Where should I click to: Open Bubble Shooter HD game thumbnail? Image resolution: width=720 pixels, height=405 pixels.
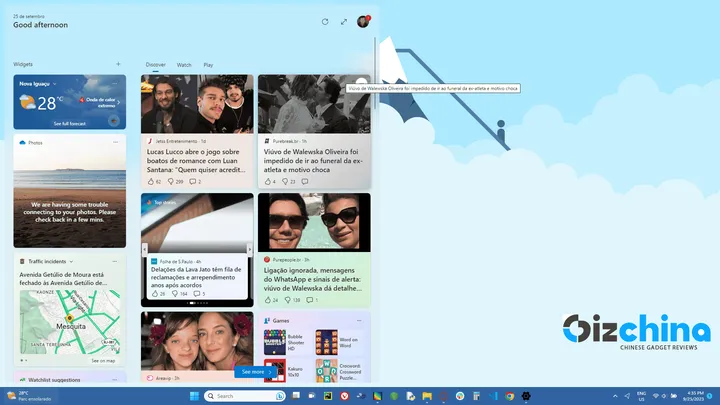[x=275, y=343]
